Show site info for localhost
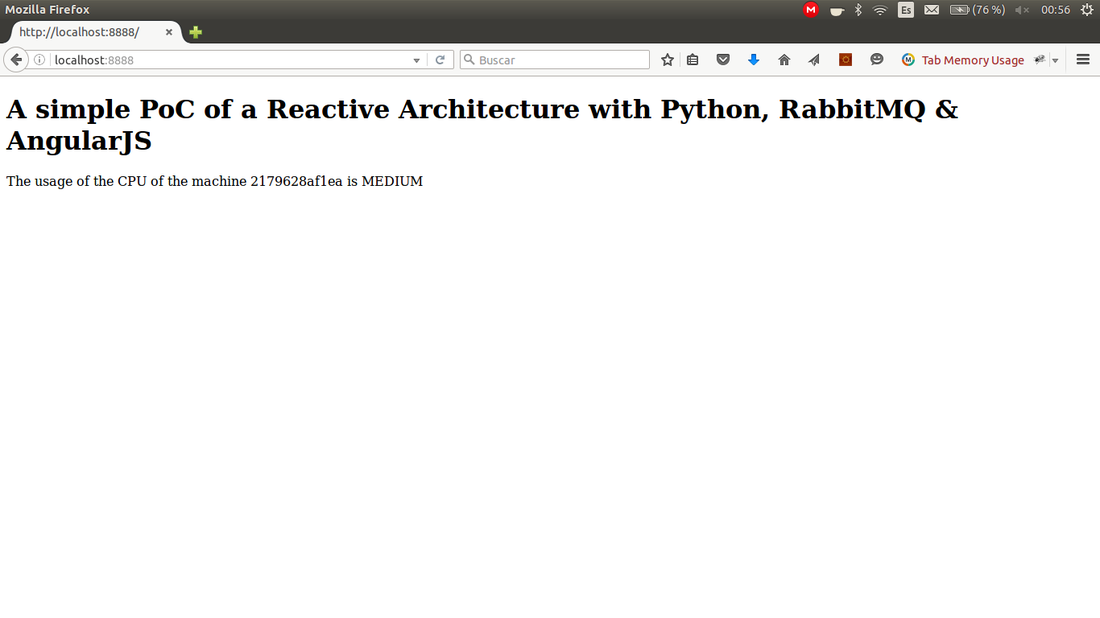This screenshot has width=1100, height=618. (x=40, y=60)
